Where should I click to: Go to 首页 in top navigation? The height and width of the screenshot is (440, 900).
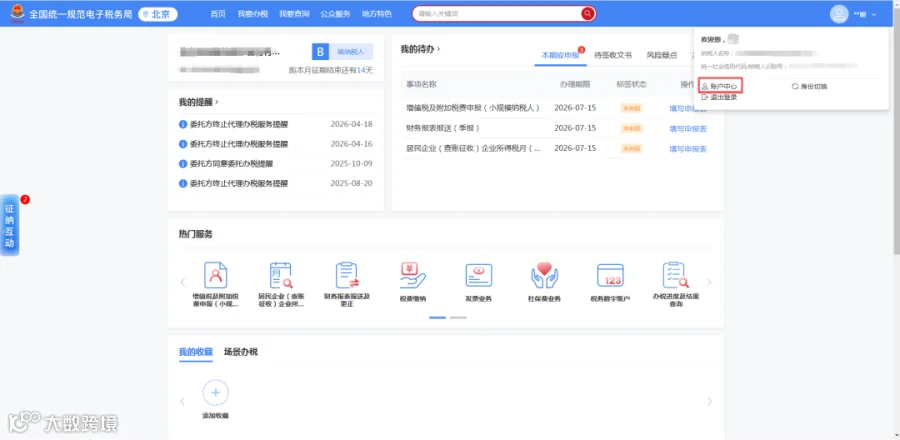coord(218,14)
